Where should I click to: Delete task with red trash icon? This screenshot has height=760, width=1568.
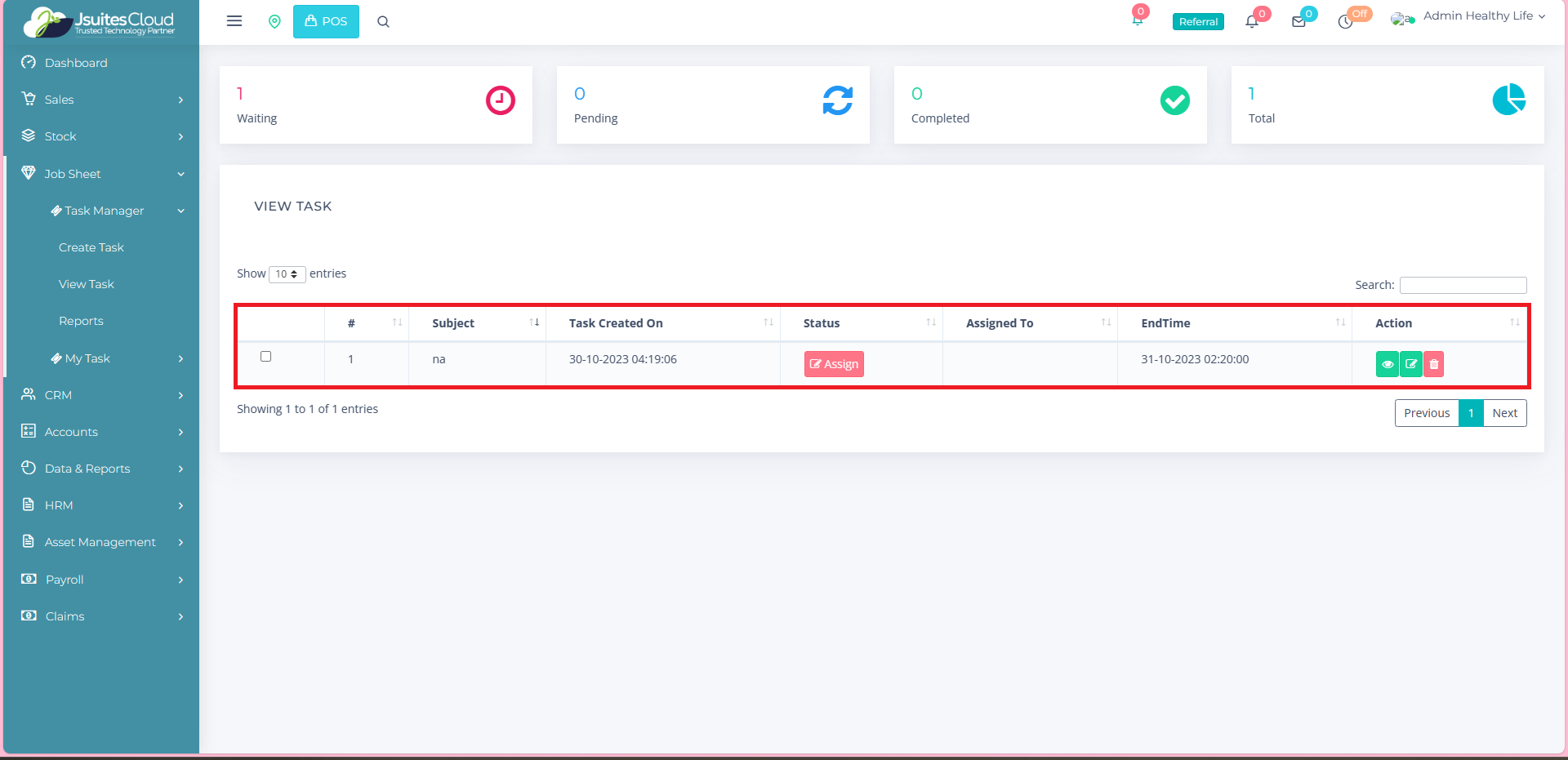pyautogui.click(x=1434, y=364)
